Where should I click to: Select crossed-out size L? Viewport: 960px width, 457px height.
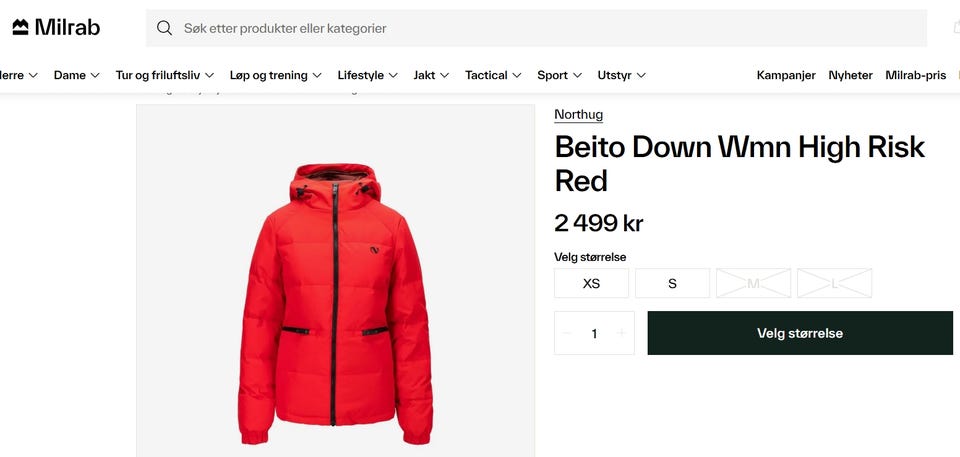pos(834,283)
